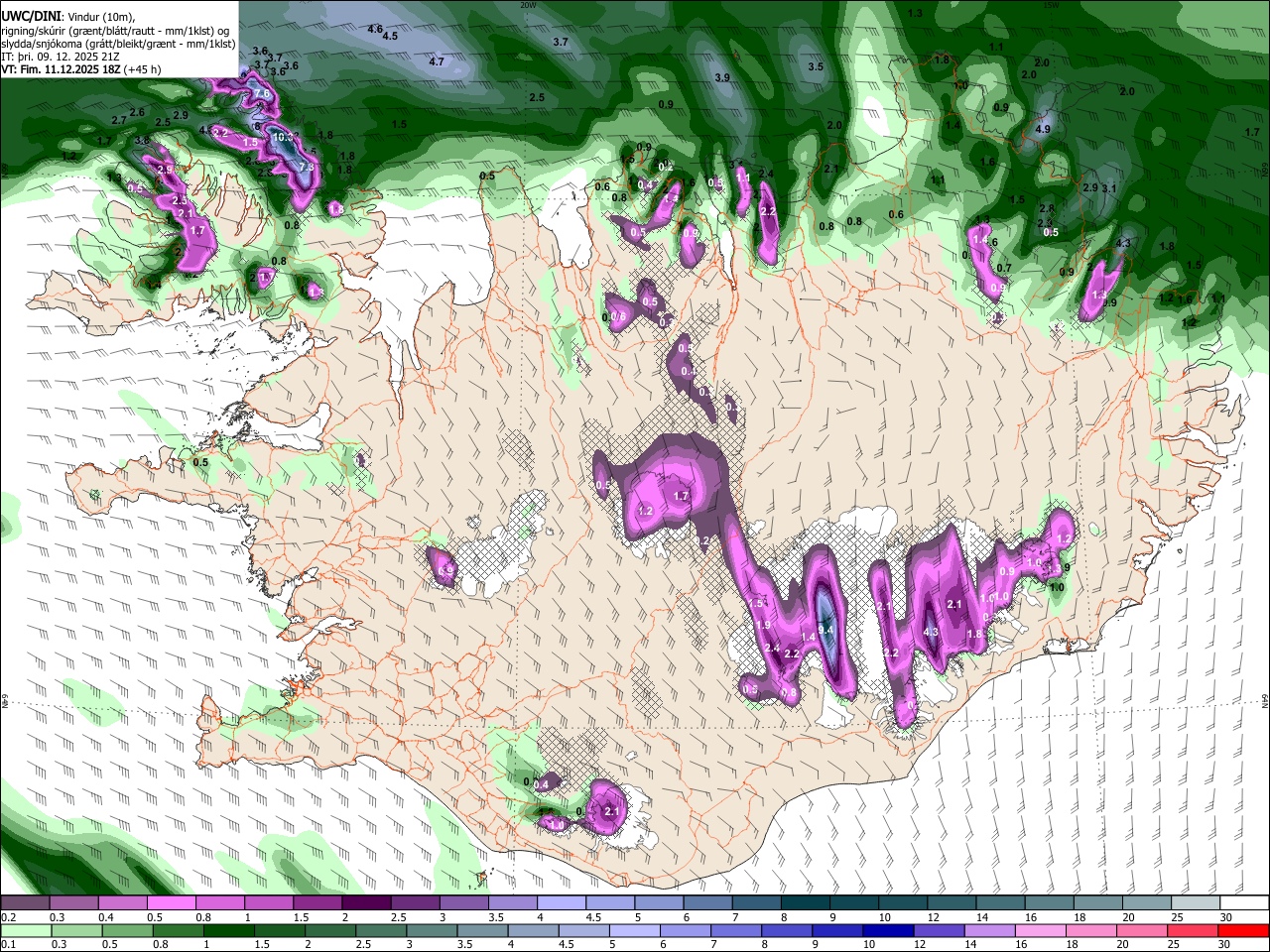Click the pink 20 swatch in bottom legend row
The height and width of the screenshot is (952, 1270).
point(1143,931)
